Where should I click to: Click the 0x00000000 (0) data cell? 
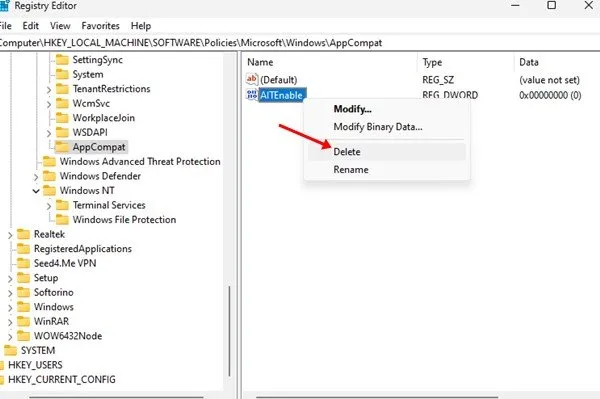[x=550, y=95]
